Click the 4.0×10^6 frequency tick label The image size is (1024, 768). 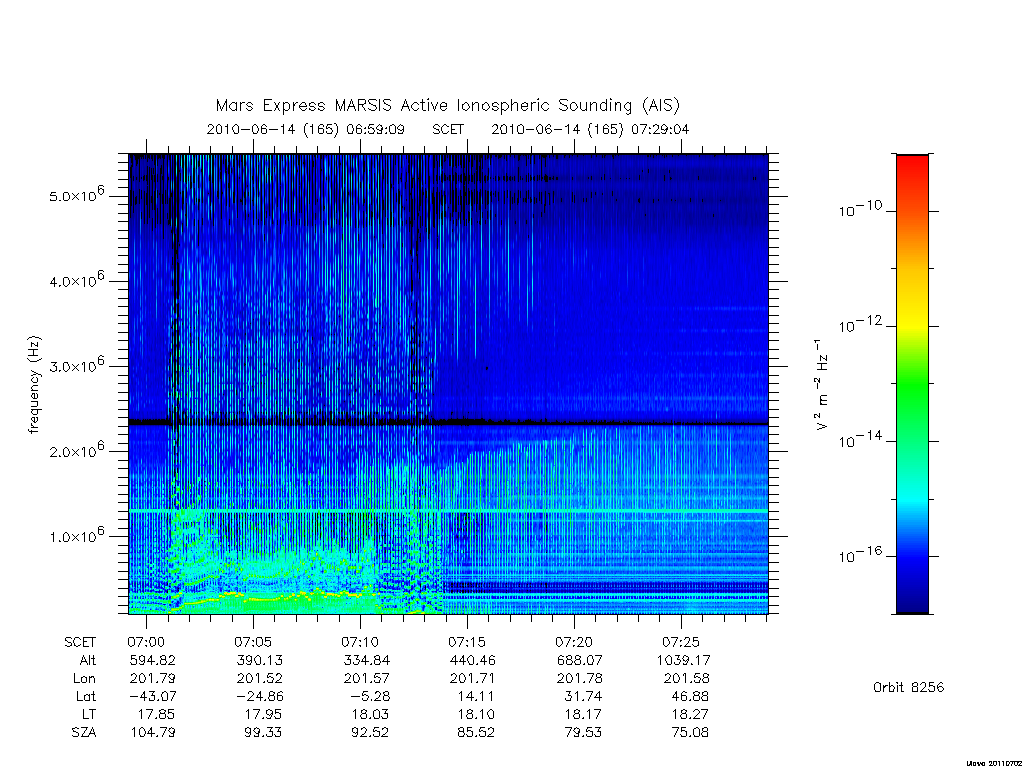point(76,280)
